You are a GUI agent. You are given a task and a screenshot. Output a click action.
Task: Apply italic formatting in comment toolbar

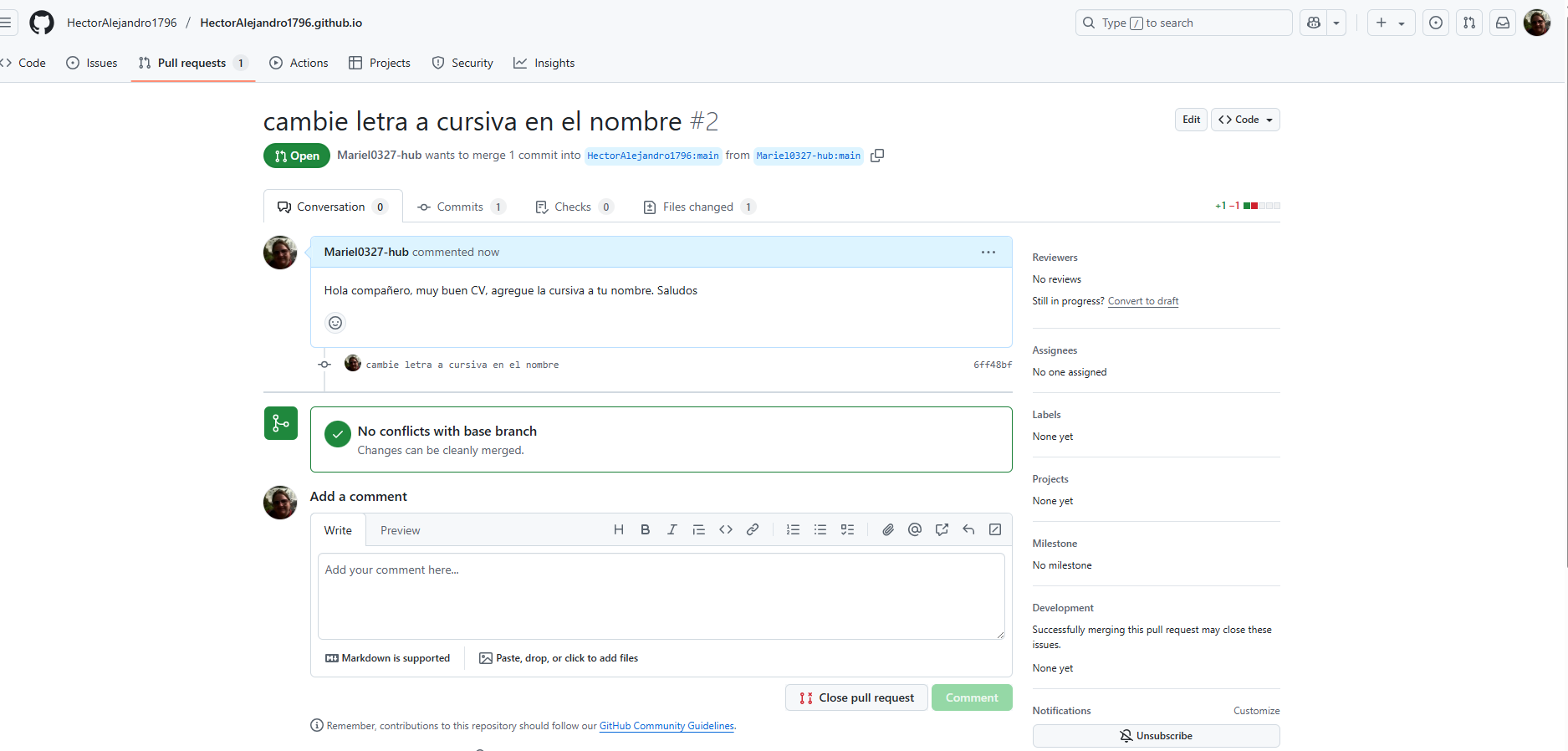click(672, 529)
